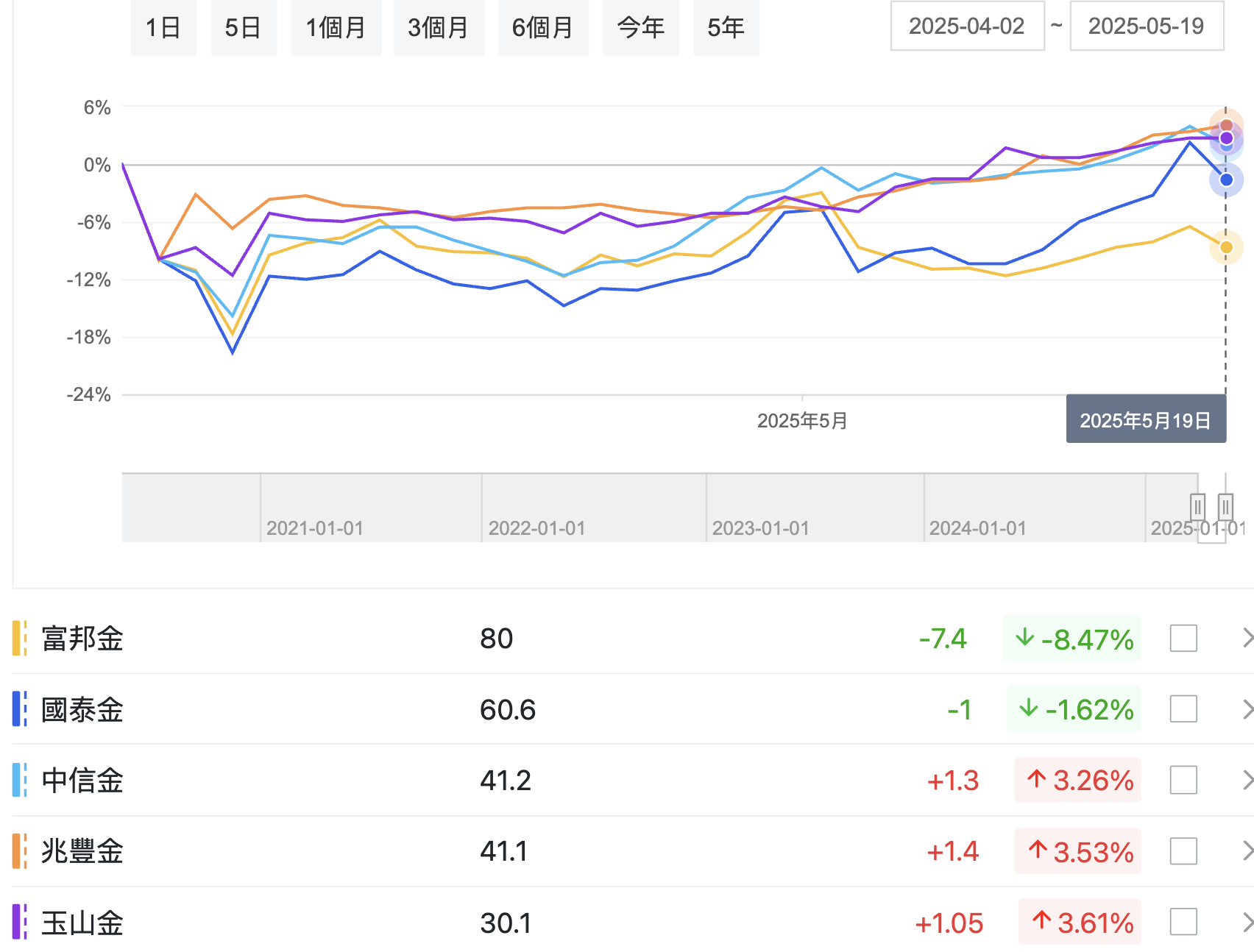The height and width of the screenshot is (952, 1254).
Task: Click the 國泰金 blue legend marker
Action: (x=20, y=708)
